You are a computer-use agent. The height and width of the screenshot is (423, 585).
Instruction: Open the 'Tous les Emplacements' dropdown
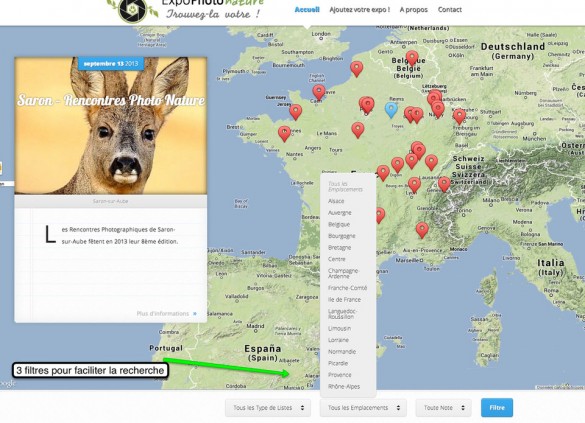pos(363,408)
